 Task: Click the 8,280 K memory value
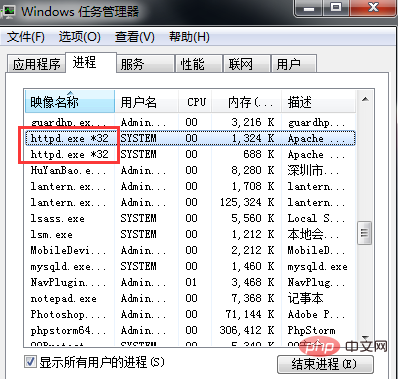point(253,170)
